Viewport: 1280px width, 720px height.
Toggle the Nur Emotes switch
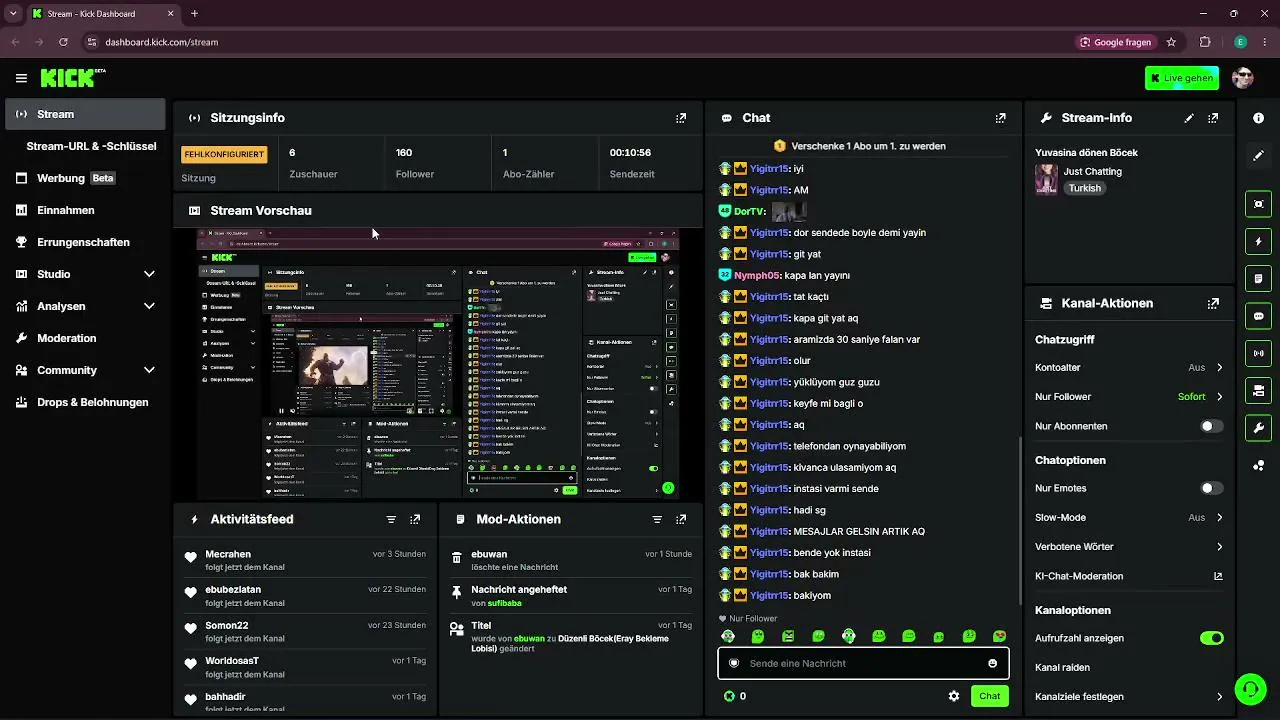(x=1211, y=488)
